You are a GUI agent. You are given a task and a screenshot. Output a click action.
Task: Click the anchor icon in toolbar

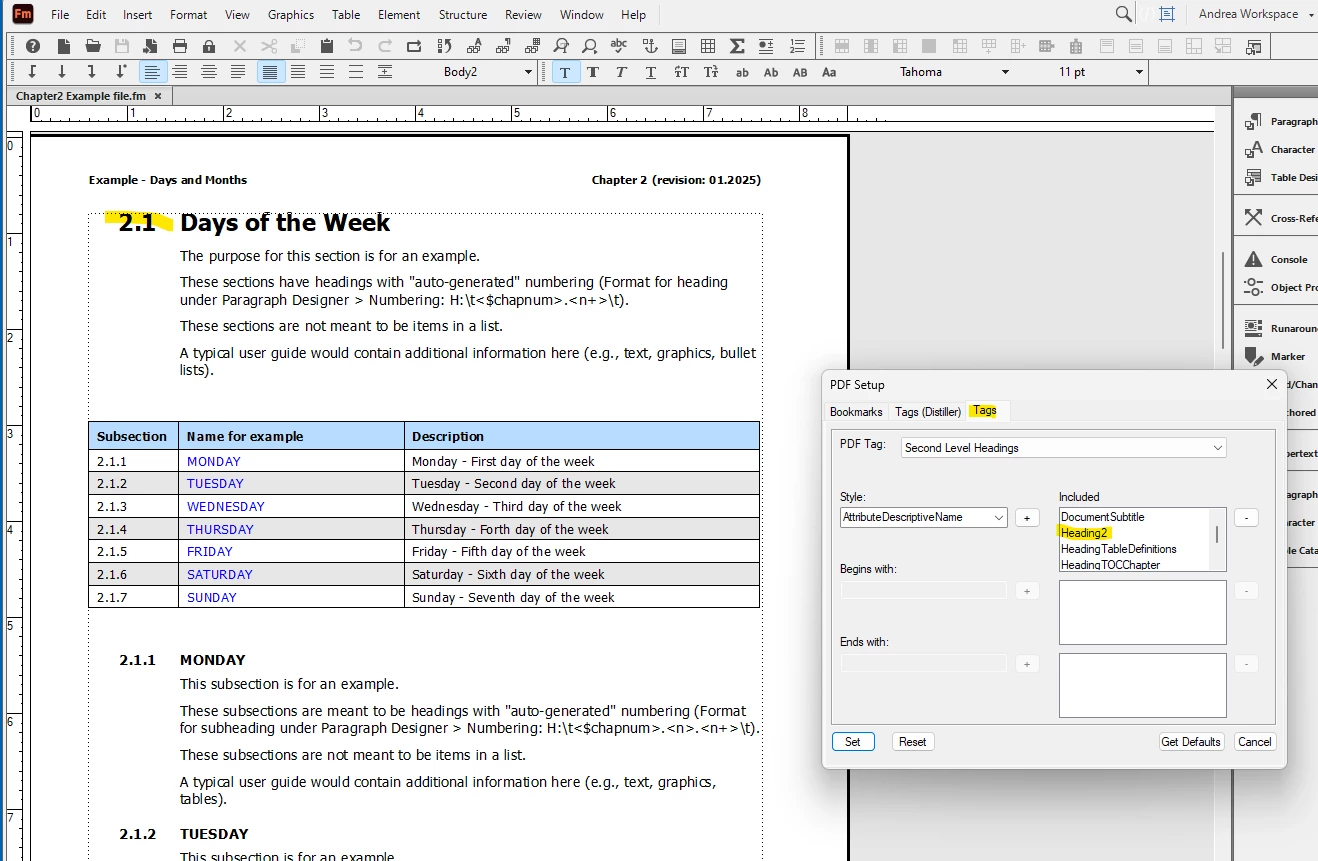click(649, 46)
